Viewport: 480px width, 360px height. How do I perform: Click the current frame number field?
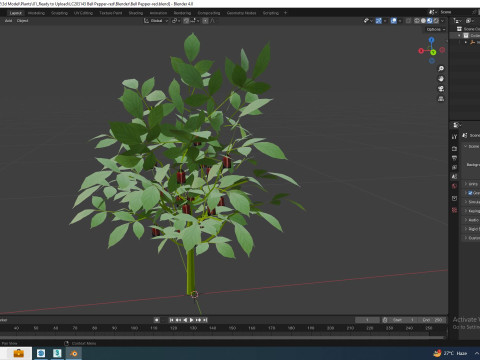[x=367, y=320]
